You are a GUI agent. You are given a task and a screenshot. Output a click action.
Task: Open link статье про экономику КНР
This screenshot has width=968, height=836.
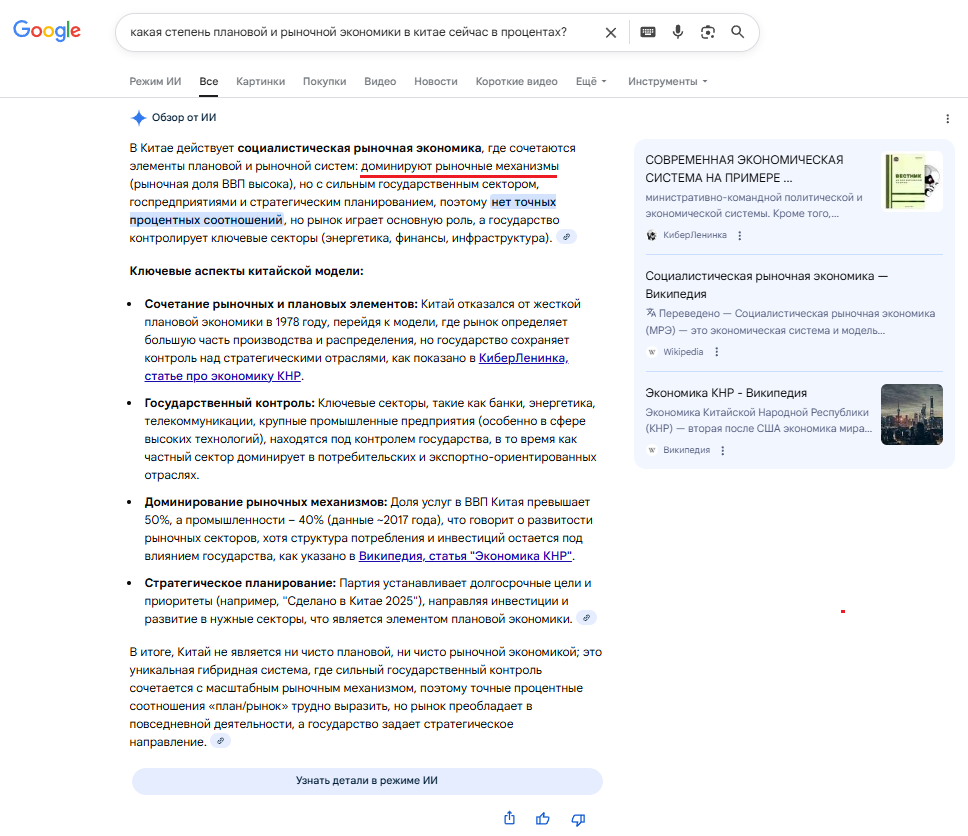click(x=222, y=376)
